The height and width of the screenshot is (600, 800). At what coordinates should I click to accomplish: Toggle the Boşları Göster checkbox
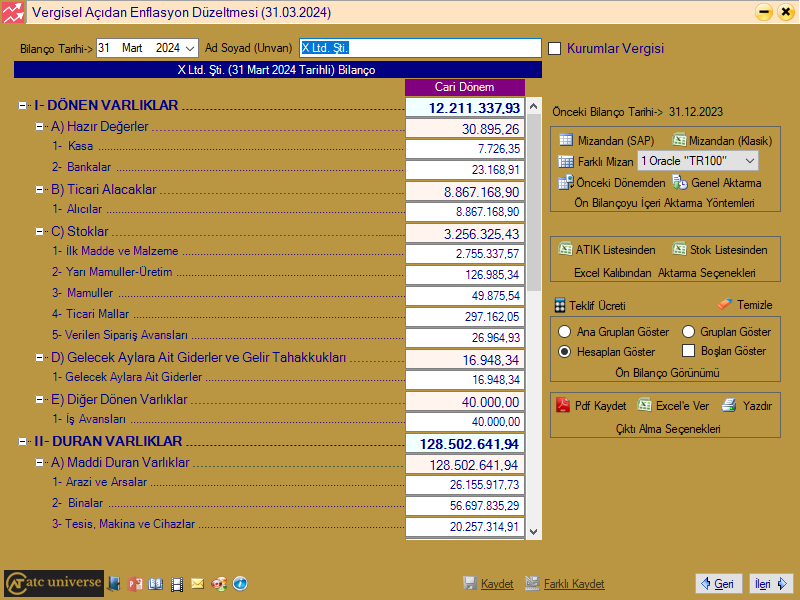coord(688,351)
